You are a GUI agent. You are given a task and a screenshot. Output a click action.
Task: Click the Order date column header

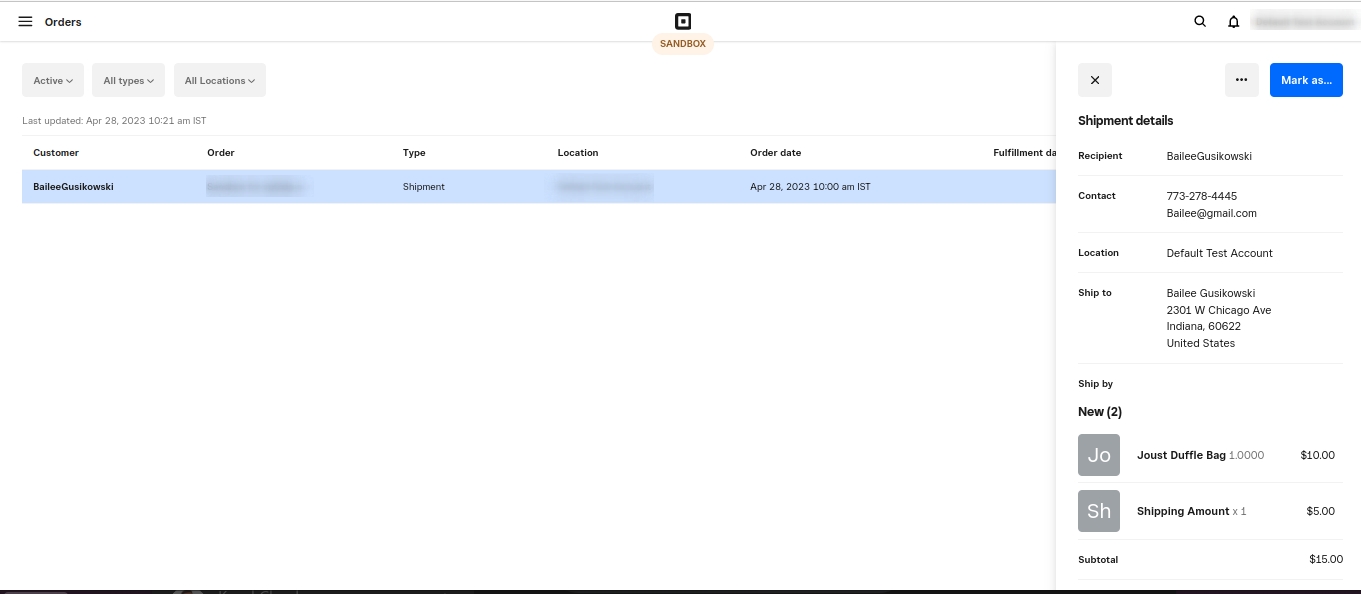[x=775, y=153]
